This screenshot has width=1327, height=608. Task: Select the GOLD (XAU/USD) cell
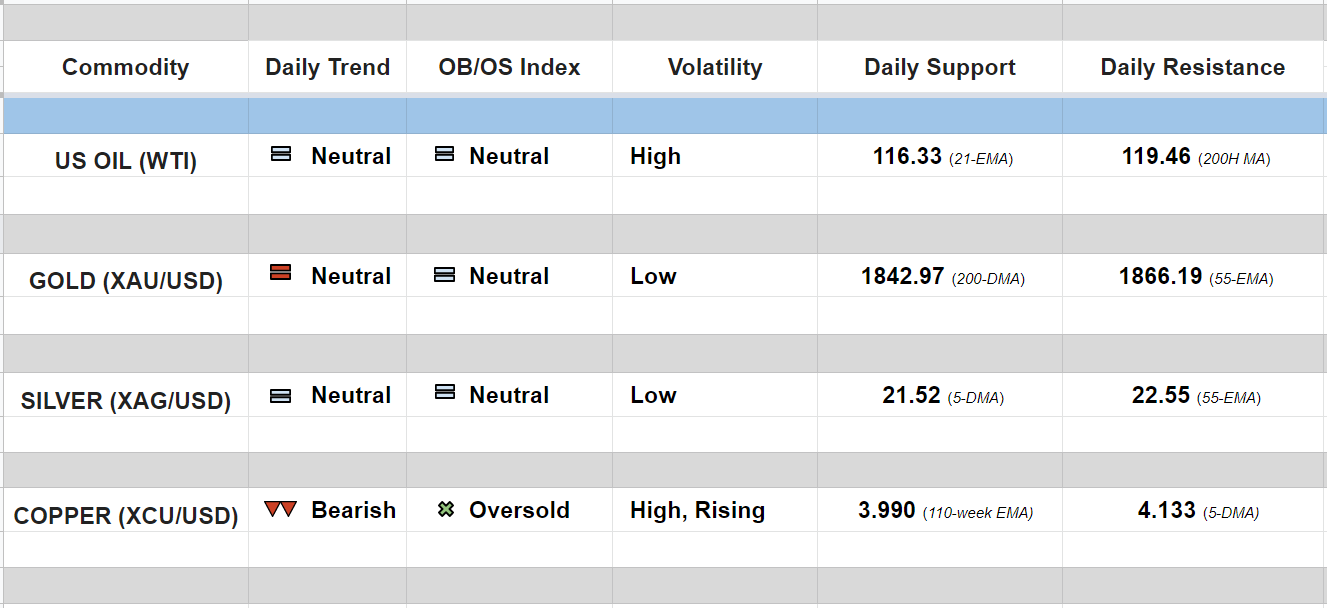[x=126, y=280]
